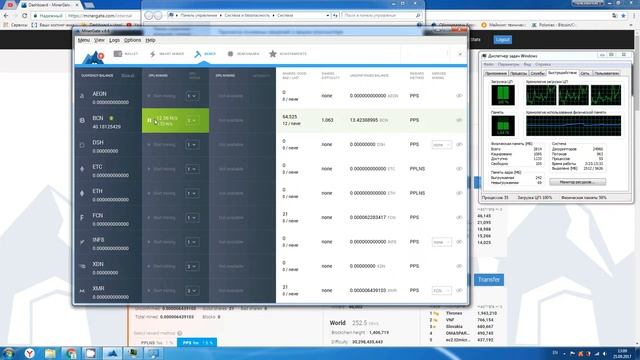640x360 pixels.
Task: Start mining AEON on CPU
Action: (162, 96)
